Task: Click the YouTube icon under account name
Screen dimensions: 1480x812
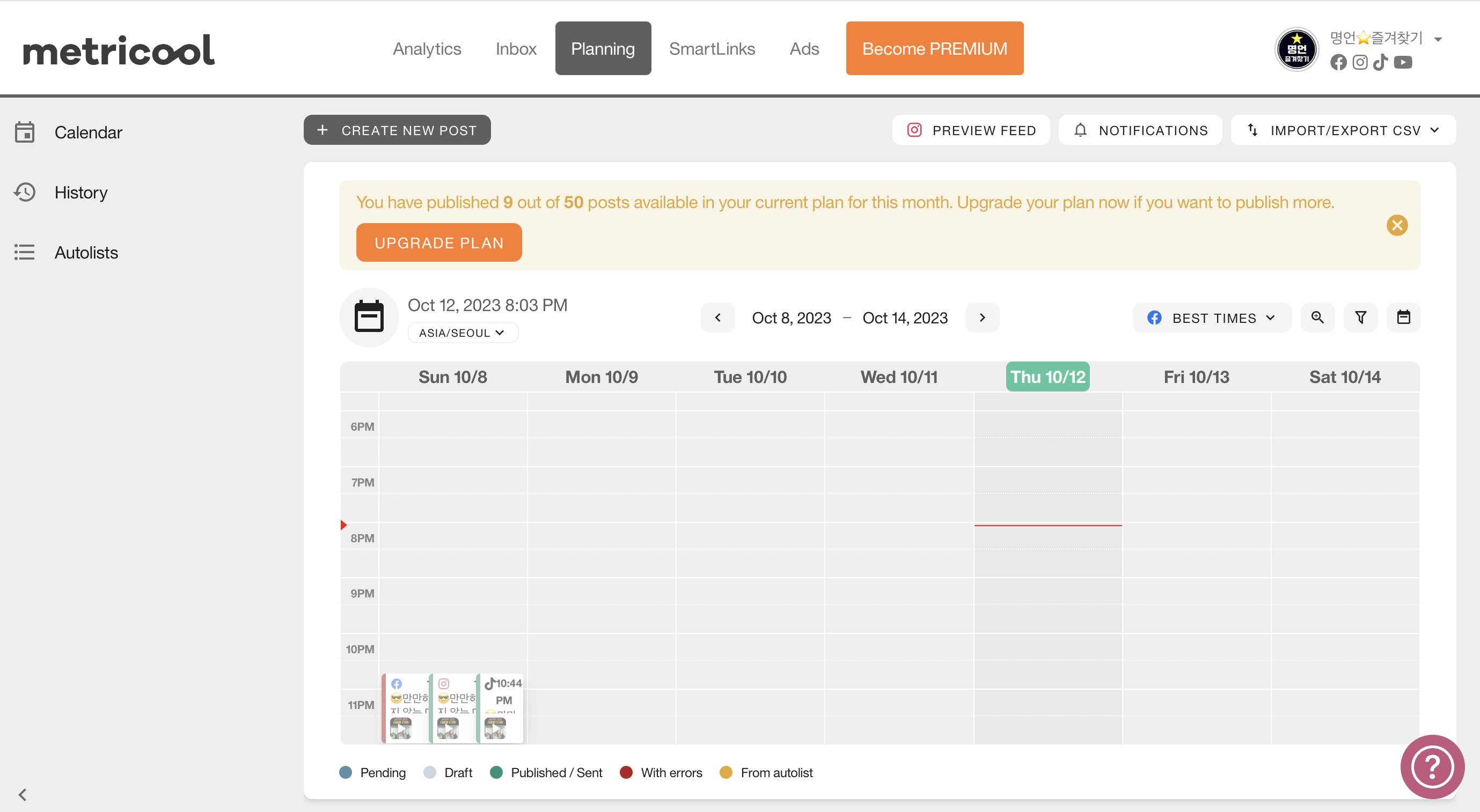Action: (x=1403, y=63)
